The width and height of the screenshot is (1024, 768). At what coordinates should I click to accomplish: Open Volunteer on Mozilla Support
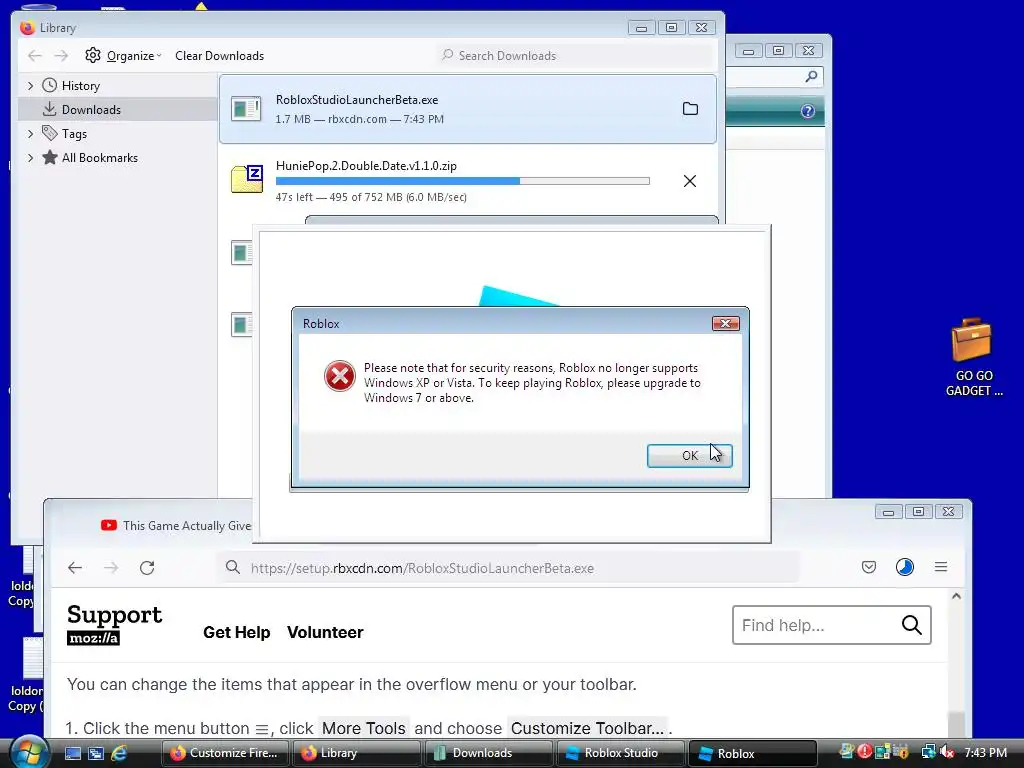point(325,632)
